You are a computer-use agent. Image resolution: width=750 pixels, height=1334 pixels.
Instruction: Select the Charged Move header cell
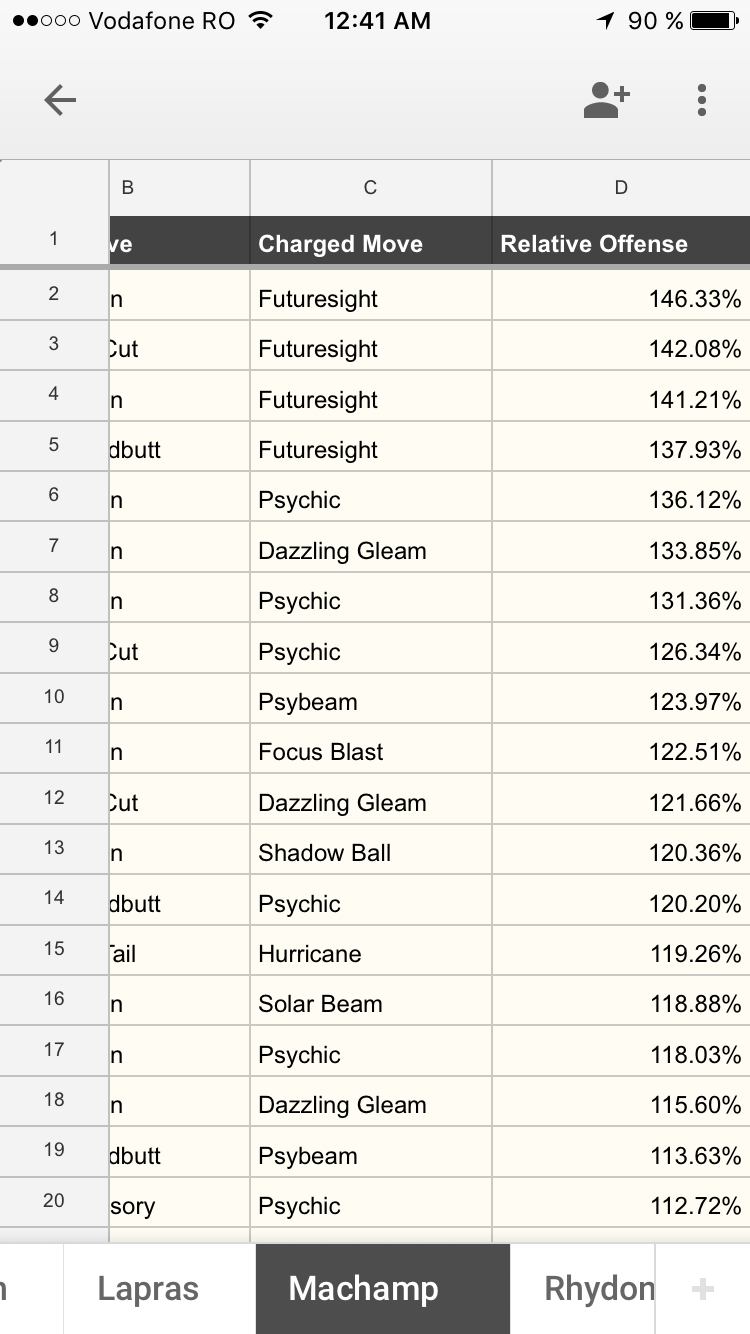(x=371, y=243)
